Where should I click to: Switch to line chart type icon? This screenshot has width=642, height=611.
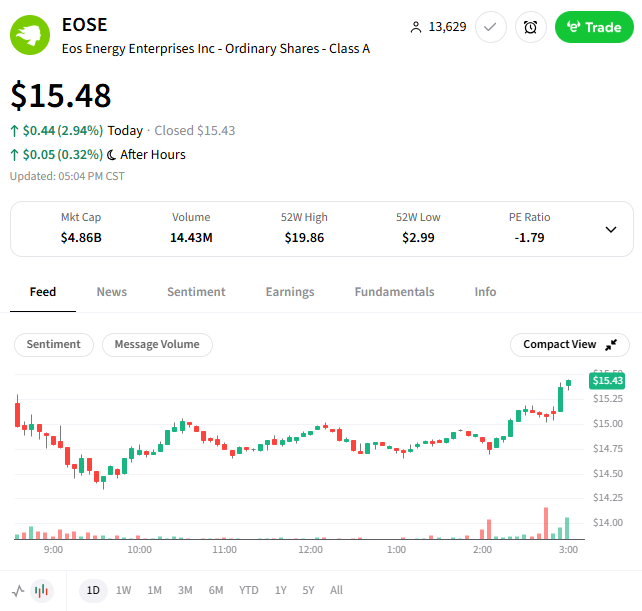(18, 591)
